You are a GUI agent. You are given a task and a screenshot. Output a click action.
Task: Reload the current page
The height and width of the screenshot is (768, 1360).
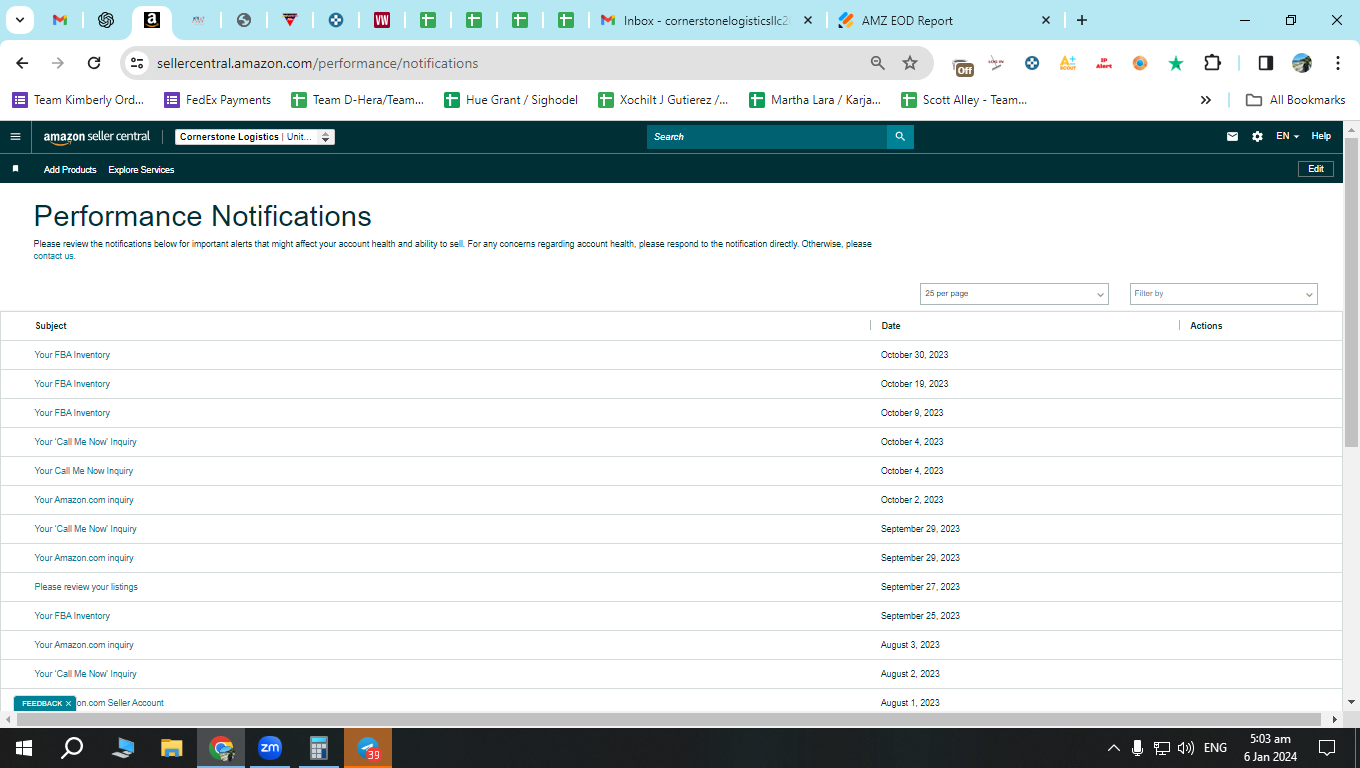pos(94,63)
